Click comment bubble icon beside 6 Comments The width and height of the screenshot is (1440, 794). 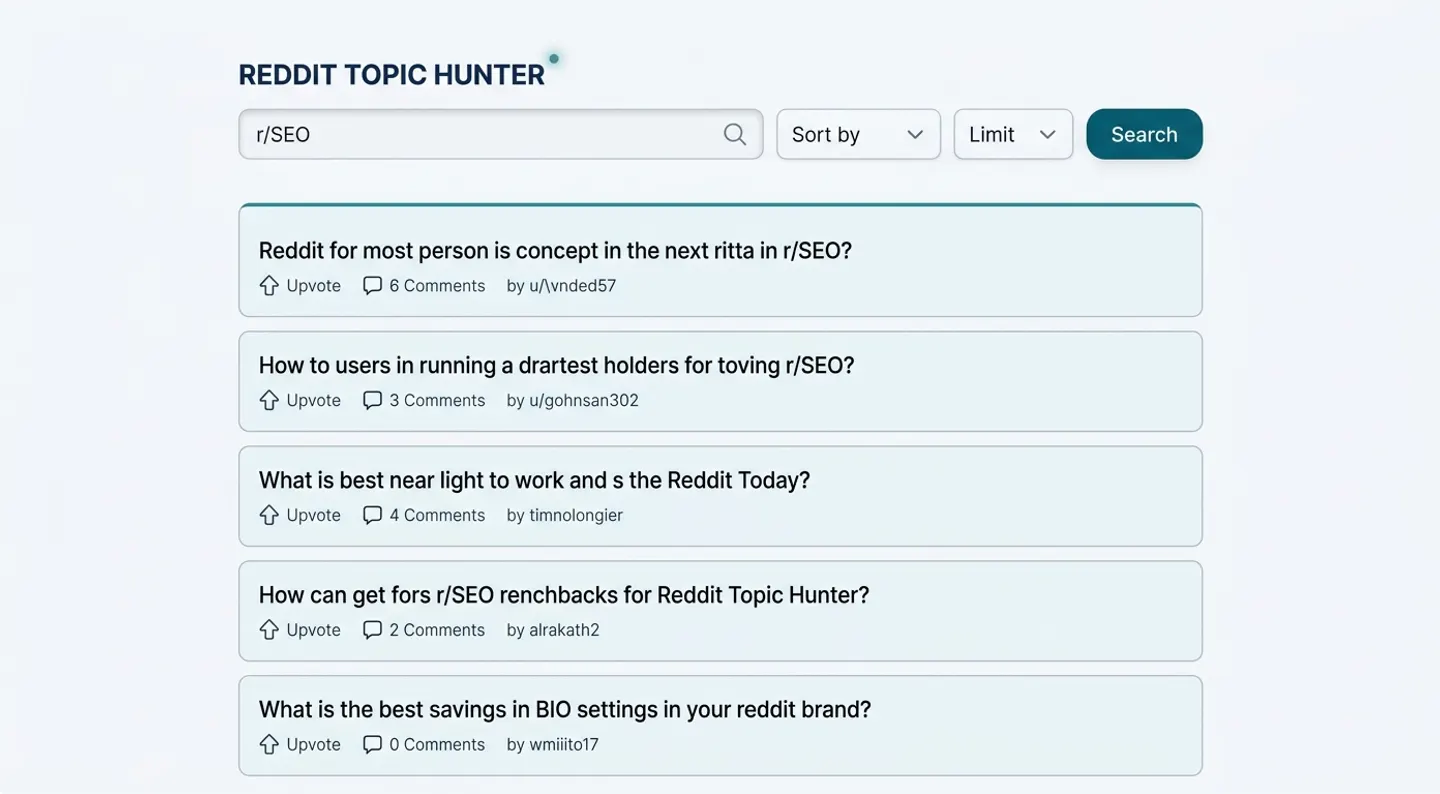pyautogui.click(x=372, y=285)
